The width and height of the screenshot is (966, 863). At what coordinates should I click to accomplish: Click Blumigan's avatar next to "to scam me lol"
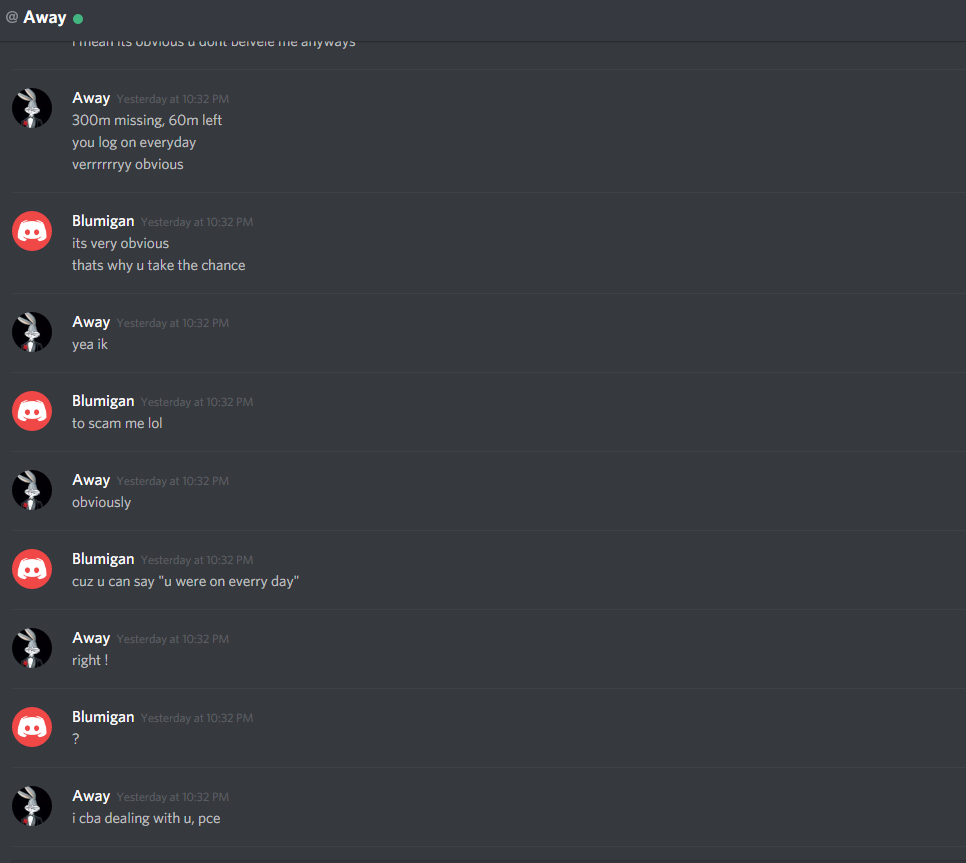[x=32, y=411]
